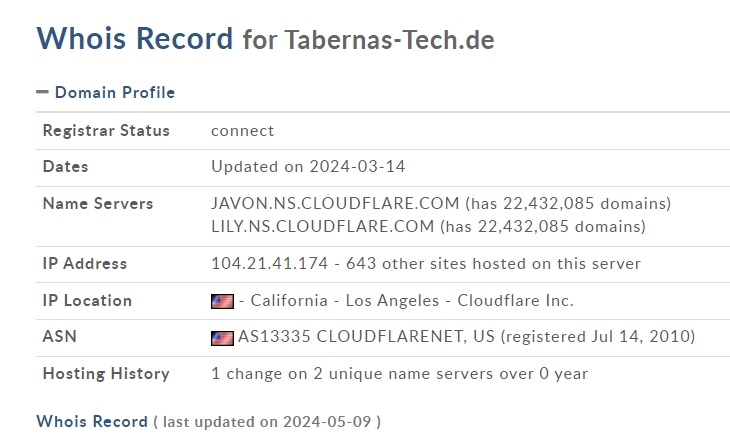Click the 'Dates' row label
The image size is (730, 440).
pos(65,166)
